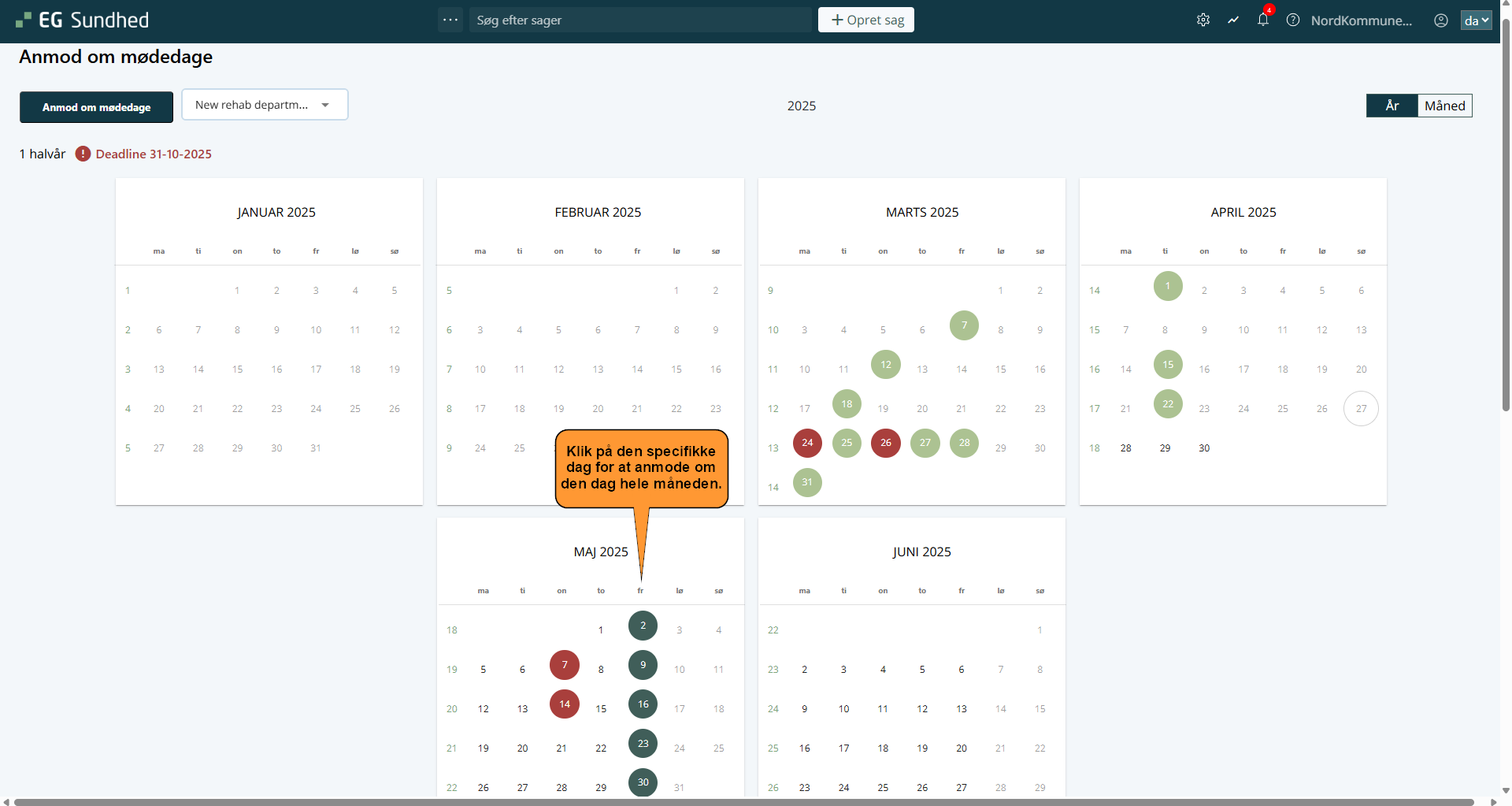Open the three-dots menu beside search
Image resolution: width=1512 pixels, height=806 pixels.
(450, 20)
